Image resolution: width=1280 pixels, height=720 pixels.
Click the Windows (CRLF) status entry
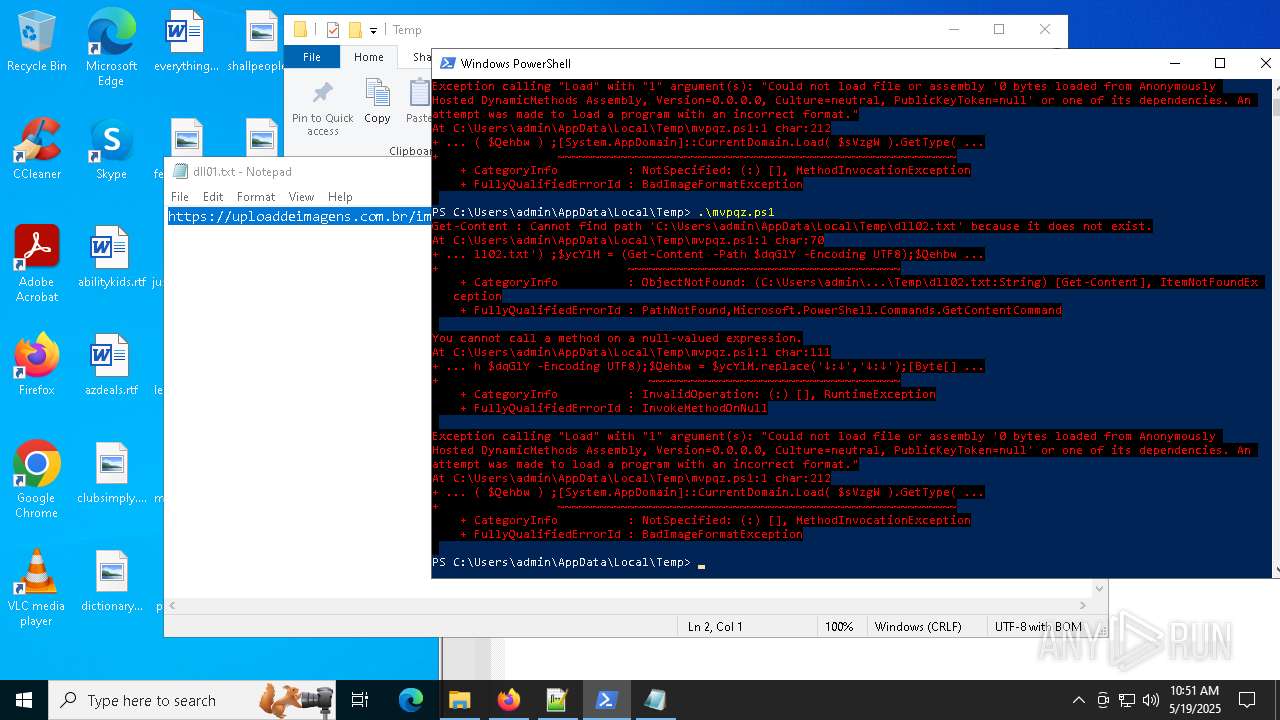918,627
